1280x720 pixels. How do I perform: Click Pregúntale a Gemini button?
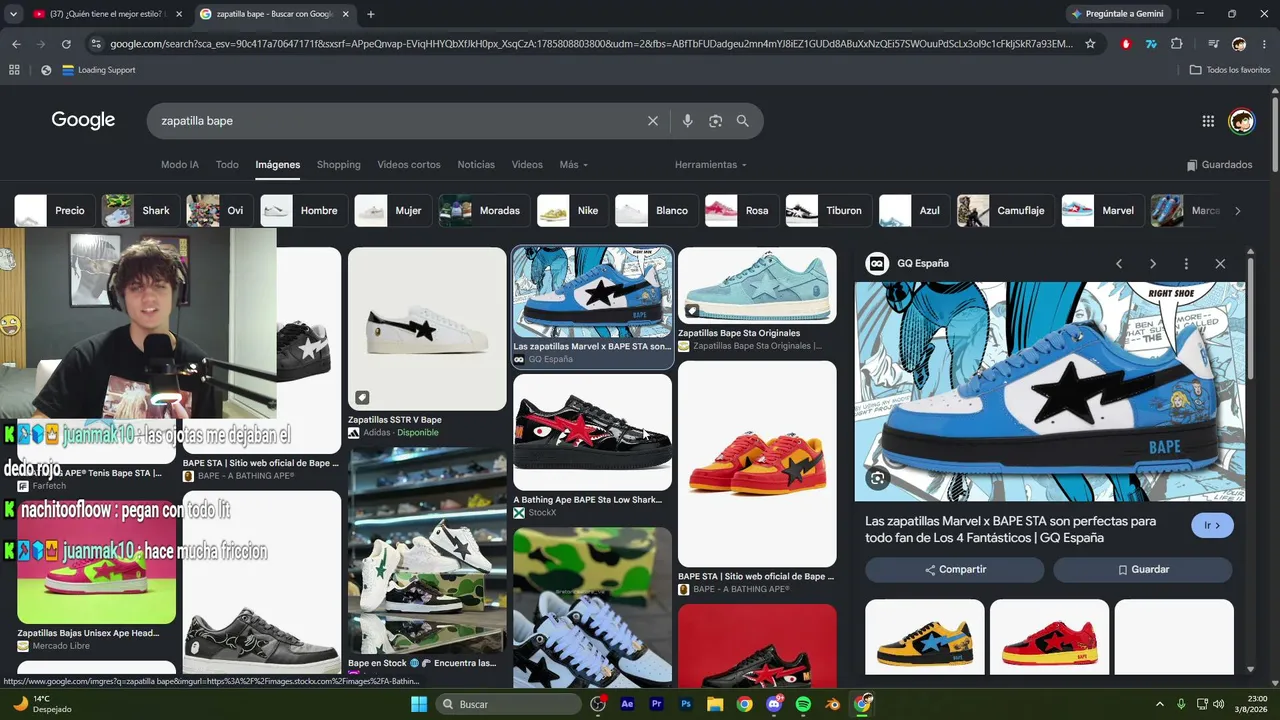click(1117, 14)
